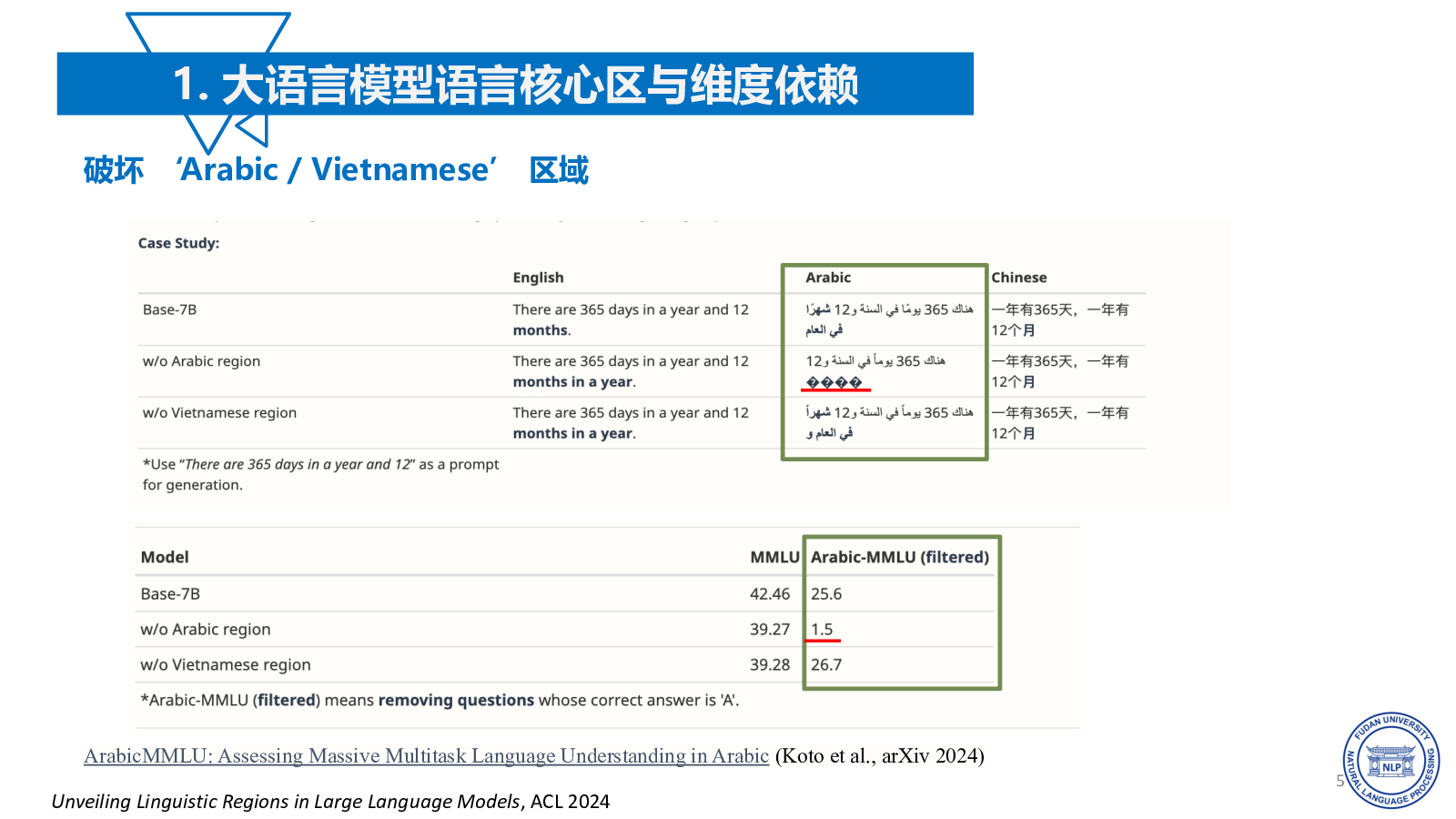Image resolution: width=1456 pixels, height=819 pixels.
Task: Select the Base-7B MMLU score 42.46
Action: 769,594
